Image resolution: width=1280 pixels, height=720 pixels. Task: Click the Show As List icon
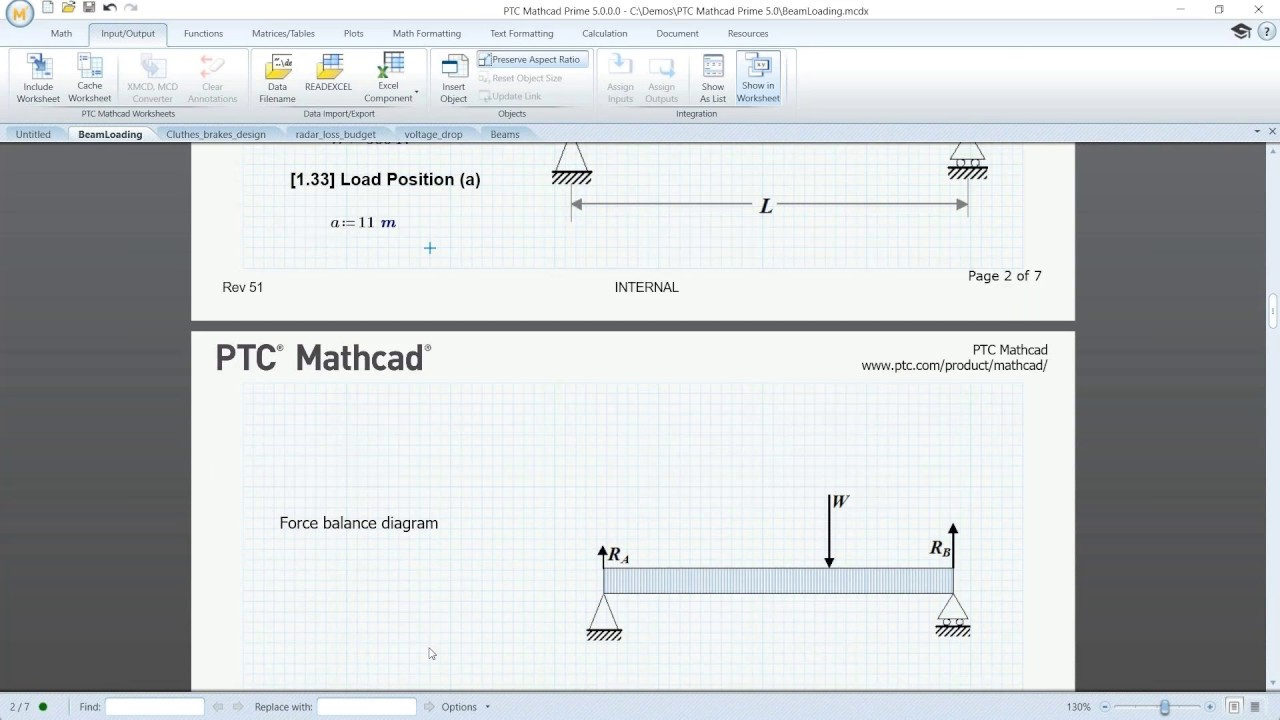(713, 67)
